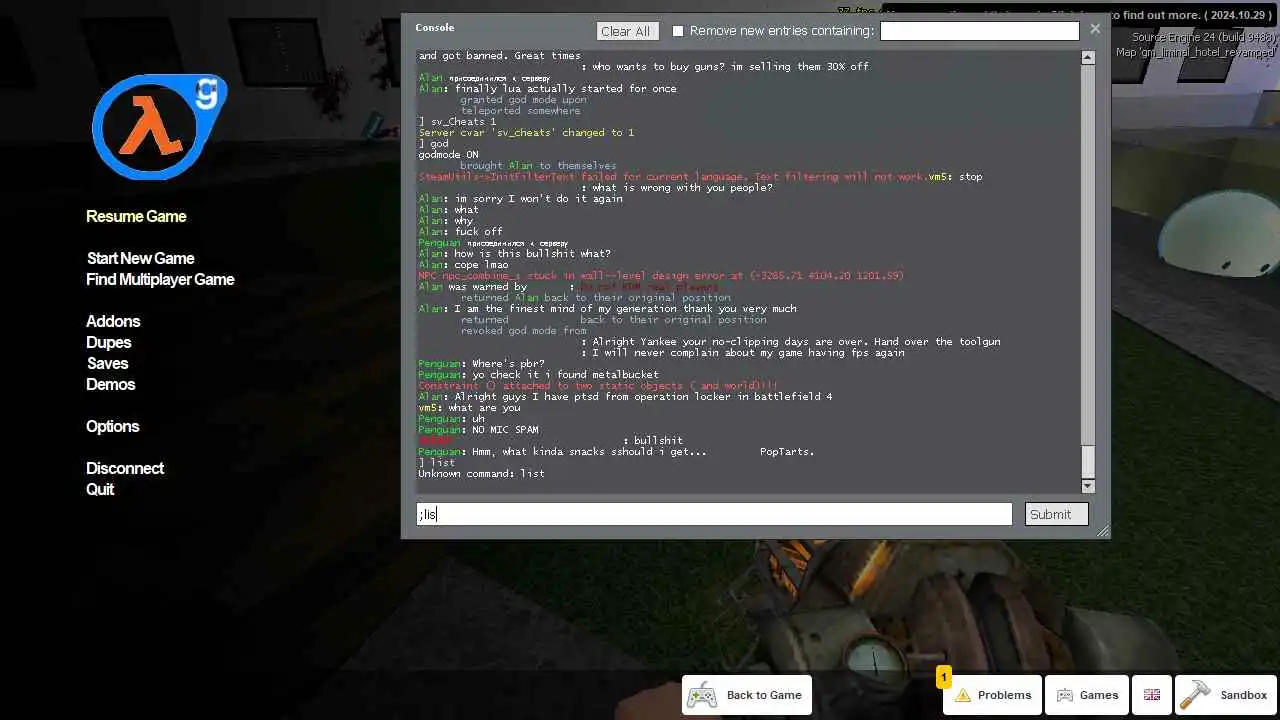Click line 'godmode ON'

[448, 155]
